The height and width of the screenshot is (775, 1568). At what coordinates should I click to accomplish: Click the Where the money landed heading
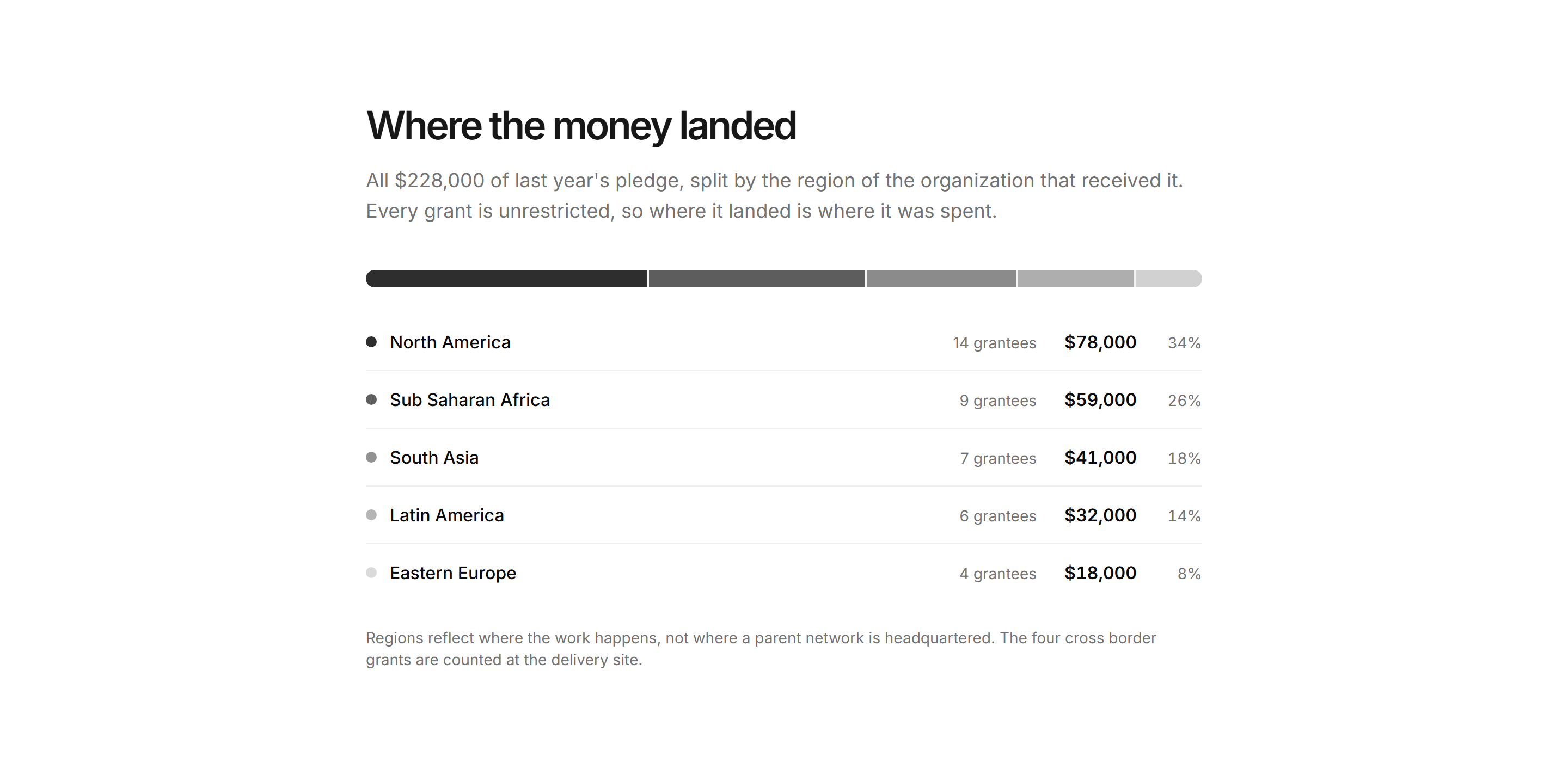tap(581, 126)
